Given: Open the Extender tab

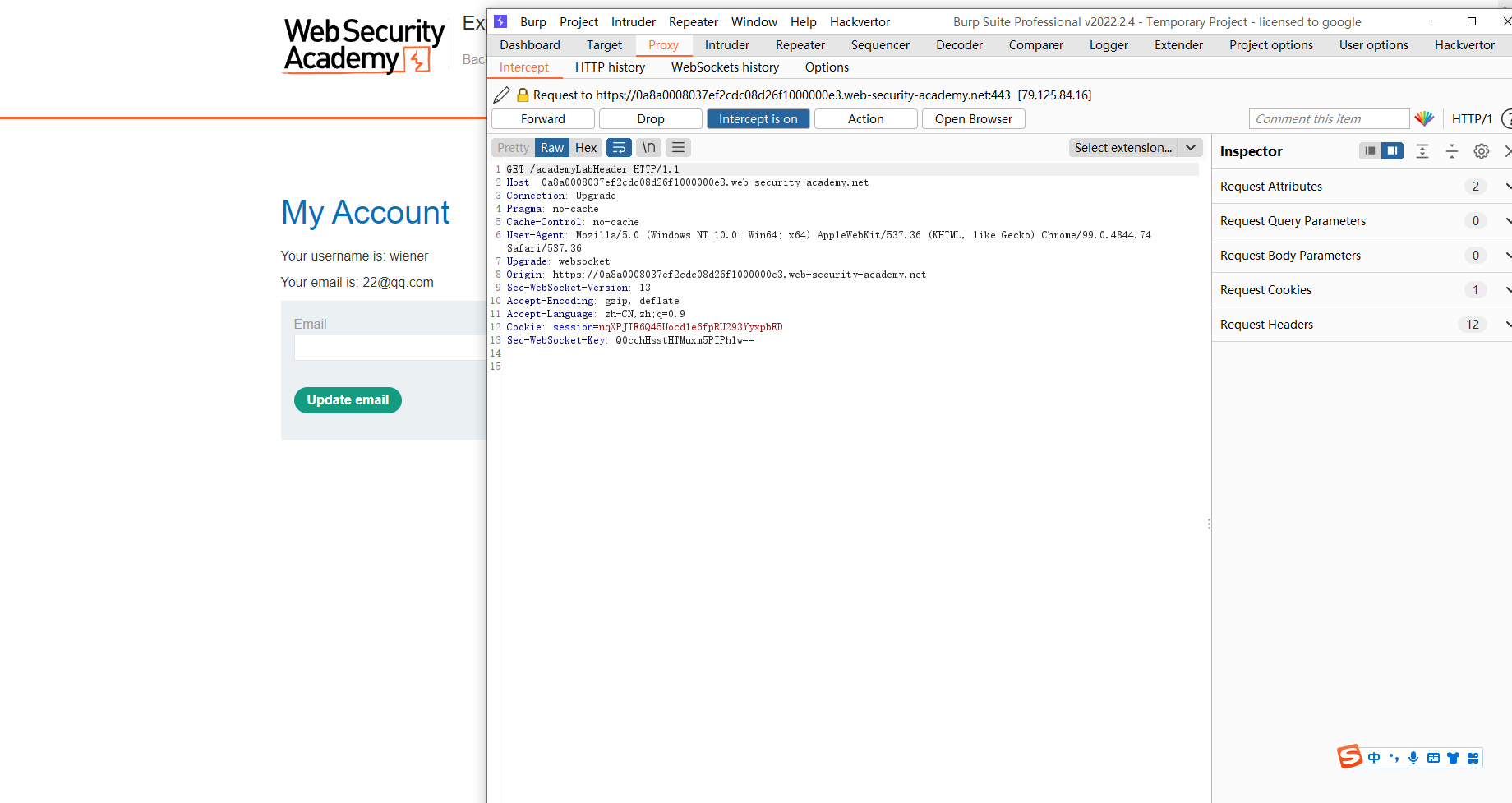Looking at the screenshot, I should coord(1178,45).
